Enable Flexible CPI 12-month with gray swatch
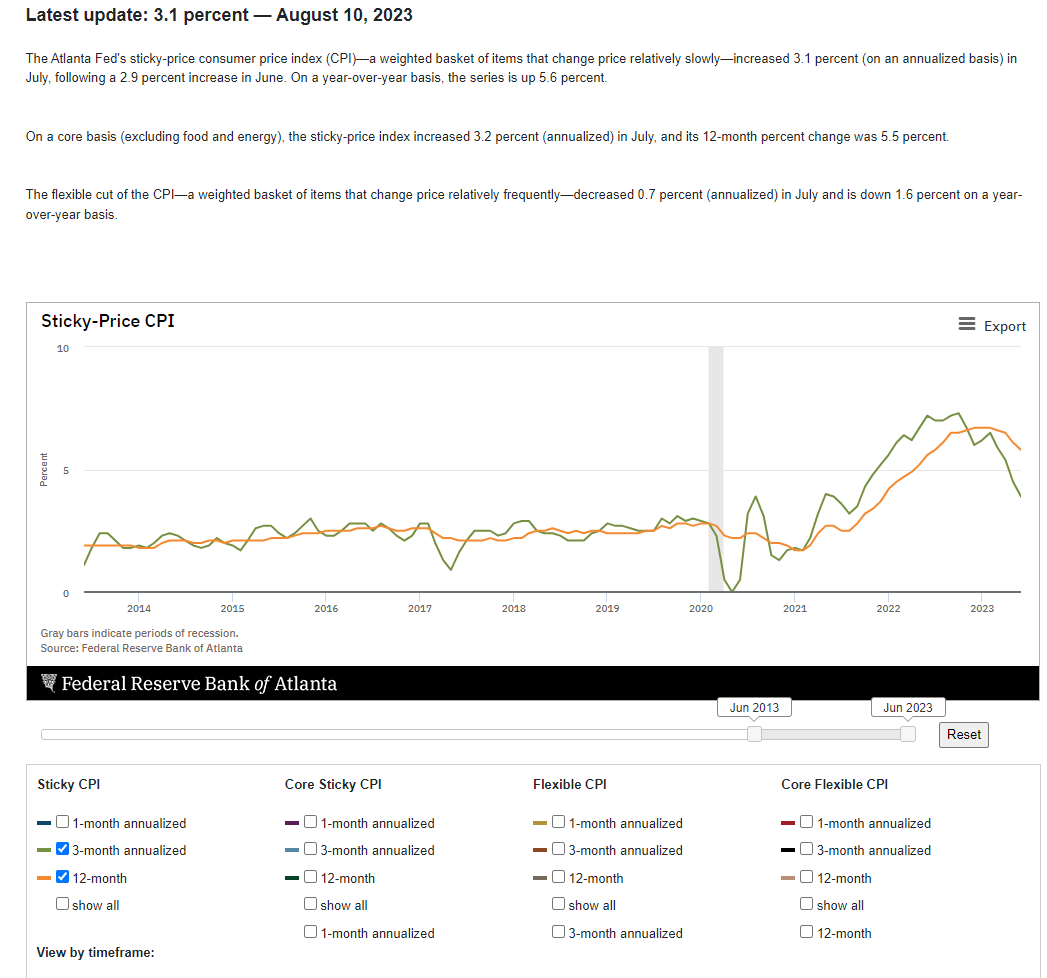 559,877
